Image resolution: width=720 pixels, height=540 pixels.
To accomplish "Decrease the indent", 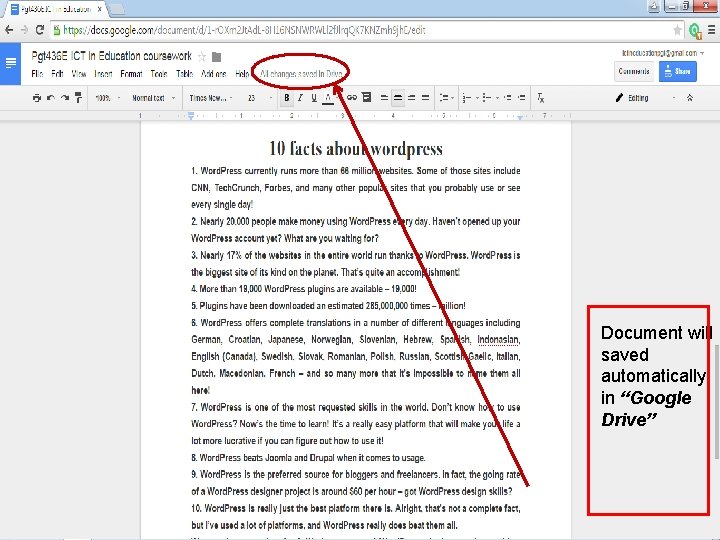I will 507,98.
